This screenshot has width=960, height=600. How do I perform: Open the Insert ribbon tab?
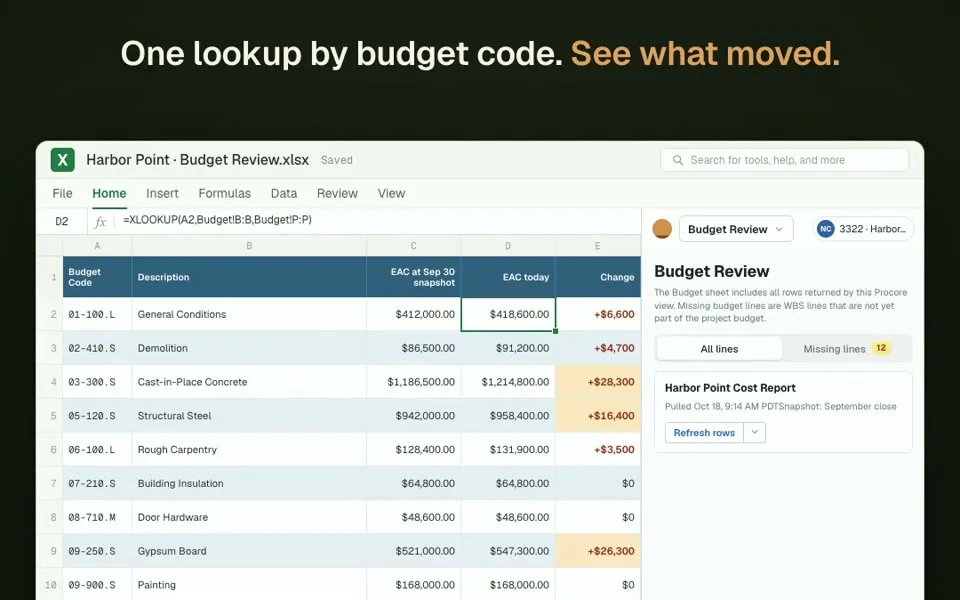(162, 193)
